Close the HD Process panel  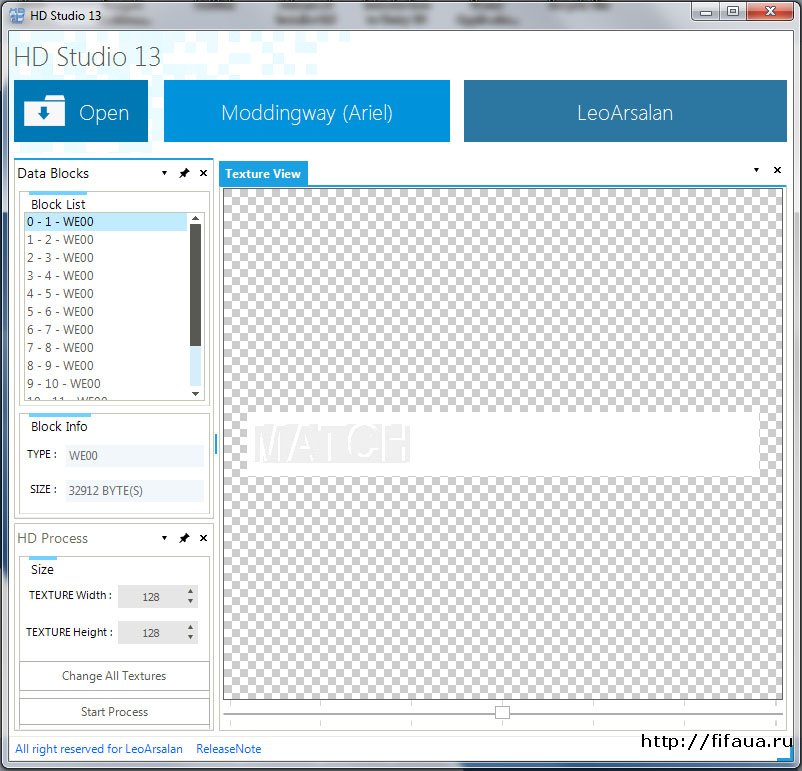click(x=203, y=538)
